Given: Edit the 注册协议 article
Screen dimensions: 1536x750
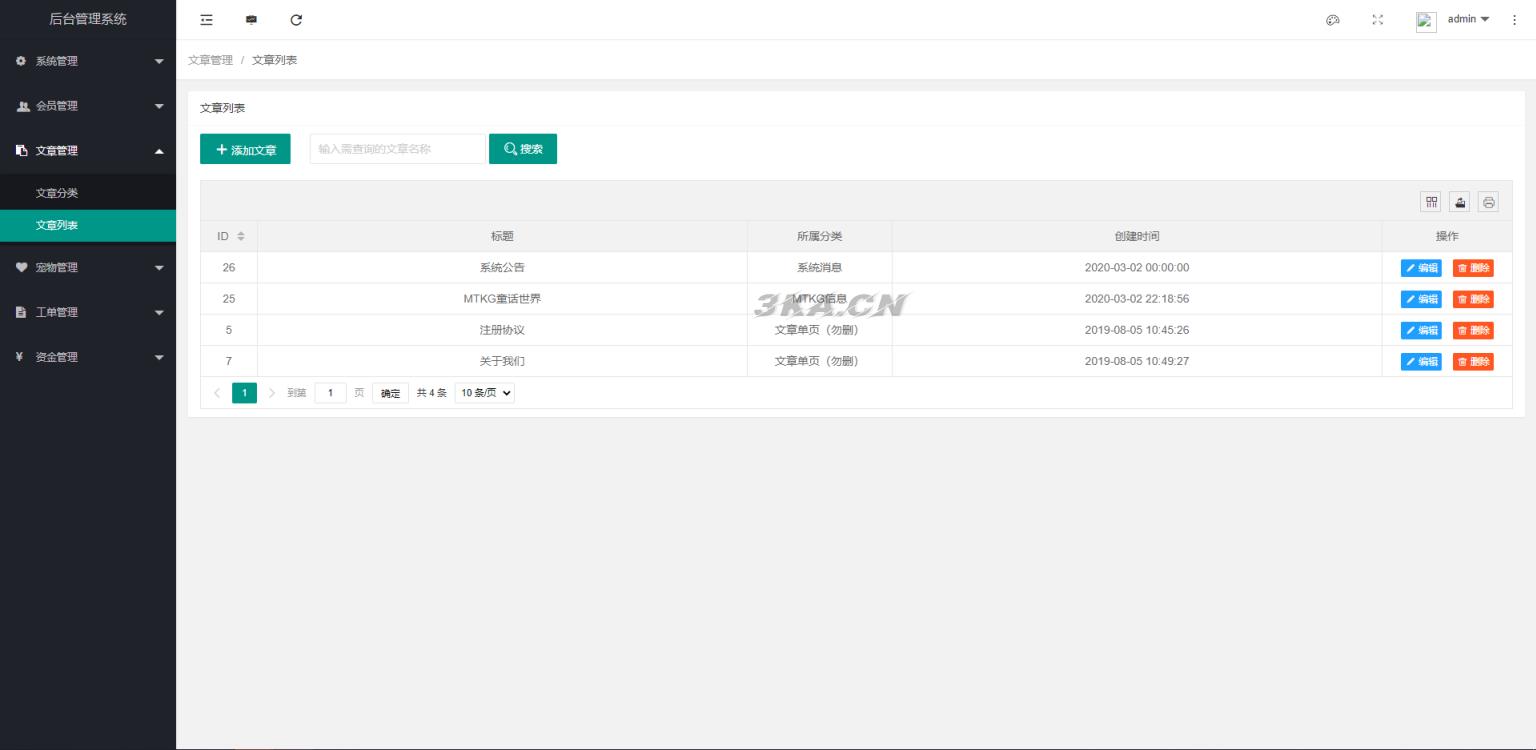Looking at the screenshot, I should pyautogui.click(x=1421, y=330).
